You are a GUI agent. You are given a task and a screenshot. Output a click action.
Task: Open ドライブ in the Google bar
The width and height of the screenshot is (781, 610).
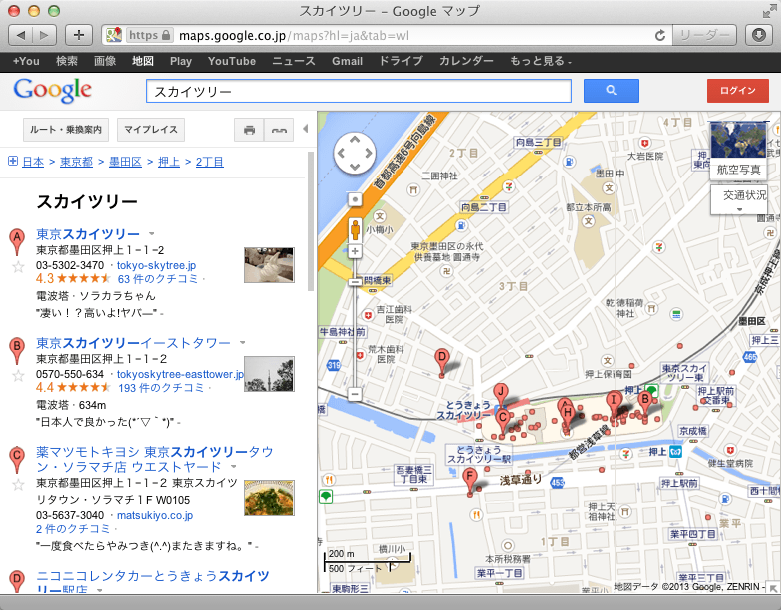coord(401,61)
